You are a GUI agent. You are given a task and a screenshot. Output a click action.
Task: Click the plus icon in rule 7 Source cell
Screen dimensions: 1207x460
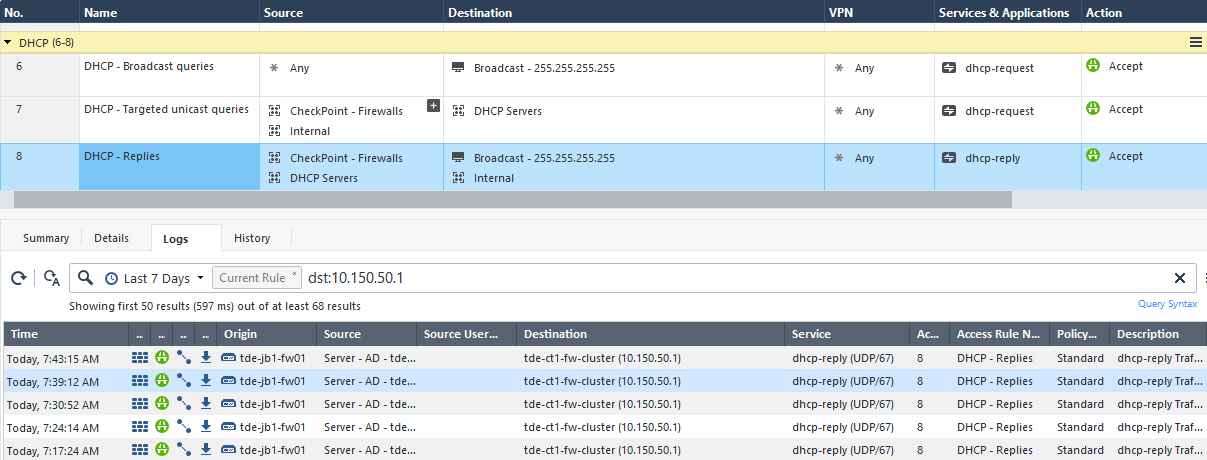tap(433, 105)
